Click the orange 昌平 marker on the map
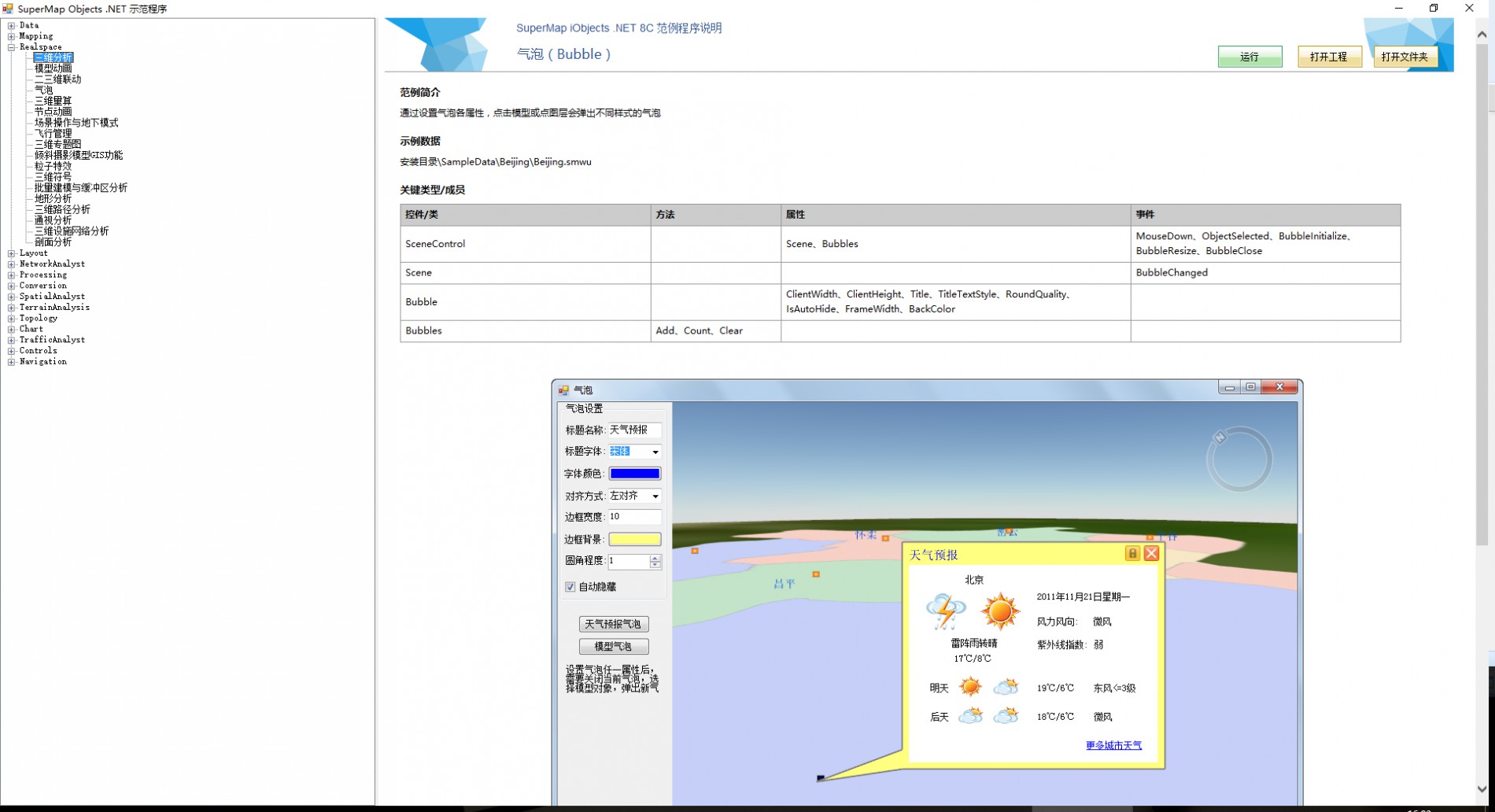The height and width of the screenshot is (812, 1495). coord(816,574)
